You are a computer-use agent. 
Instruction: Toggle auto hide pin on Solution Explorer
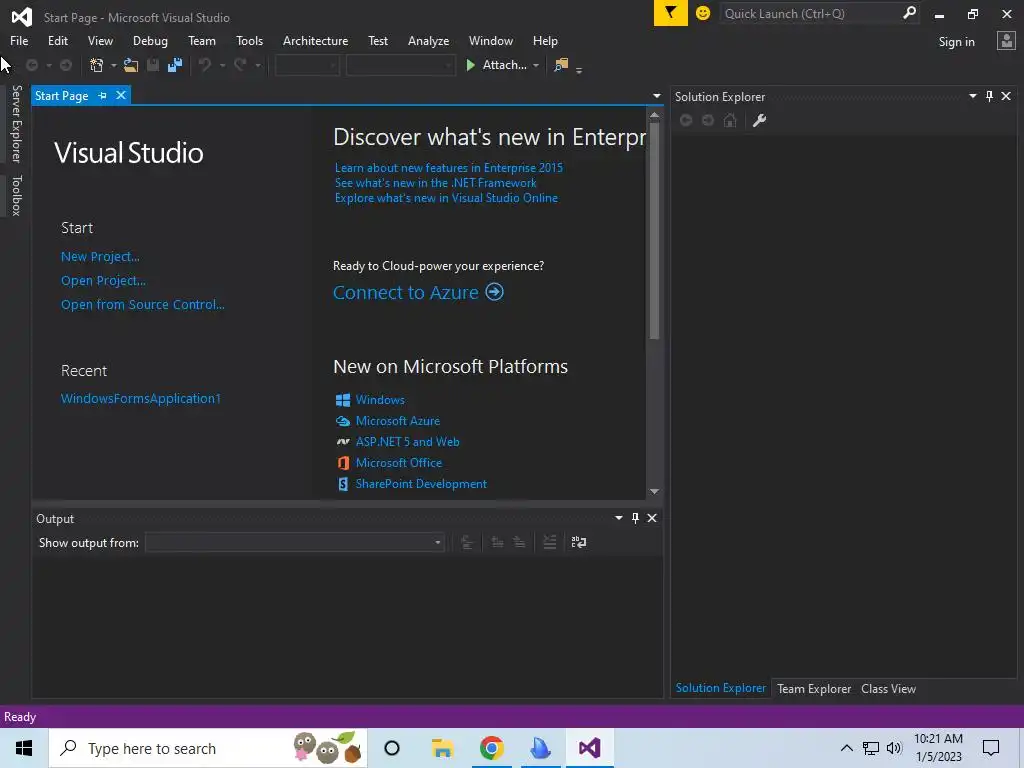[989, 96]
